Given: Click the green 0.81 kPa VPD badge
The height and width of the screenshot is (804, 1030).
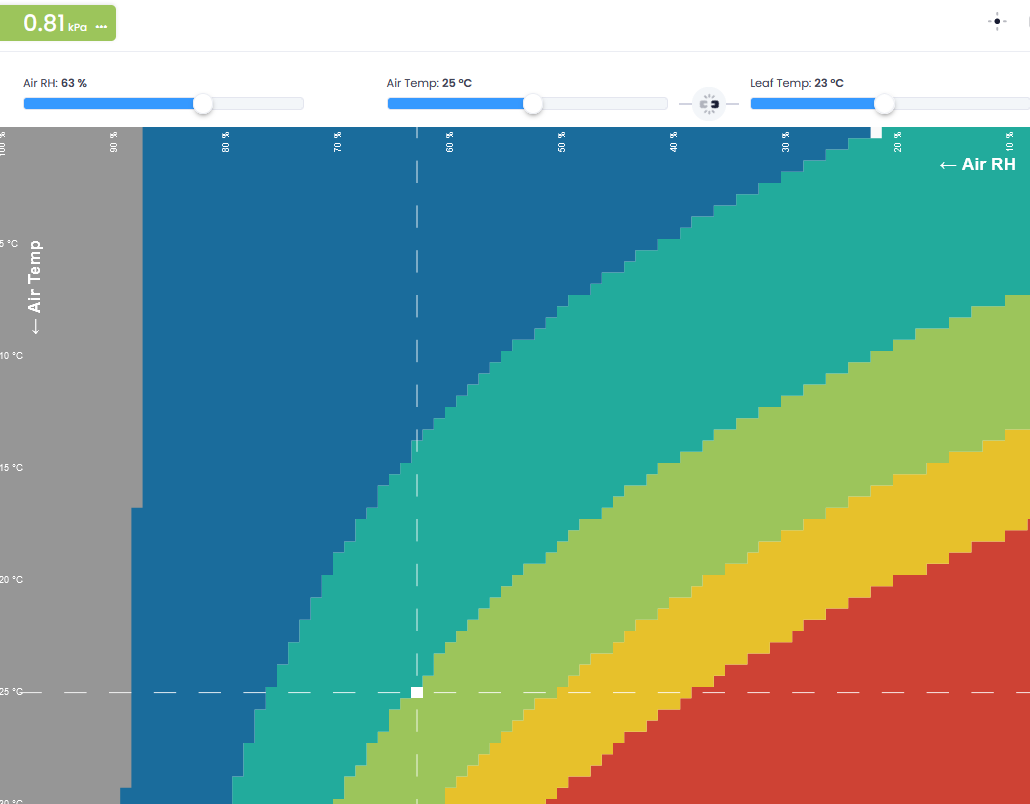Looking at the screenshot, I should pyautogui.click(x=50, y=23).
